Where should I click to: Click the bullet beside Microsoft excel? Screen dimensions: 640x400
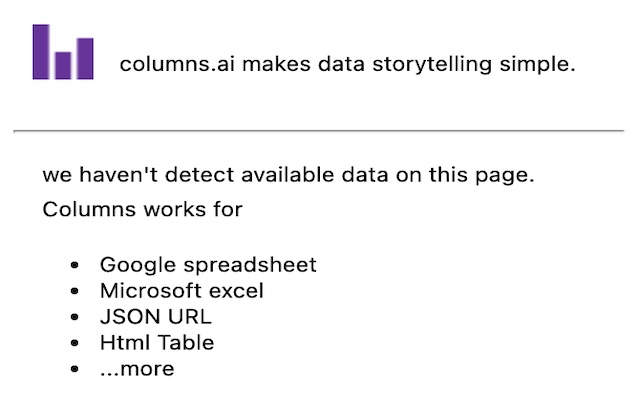pos(74,292)
